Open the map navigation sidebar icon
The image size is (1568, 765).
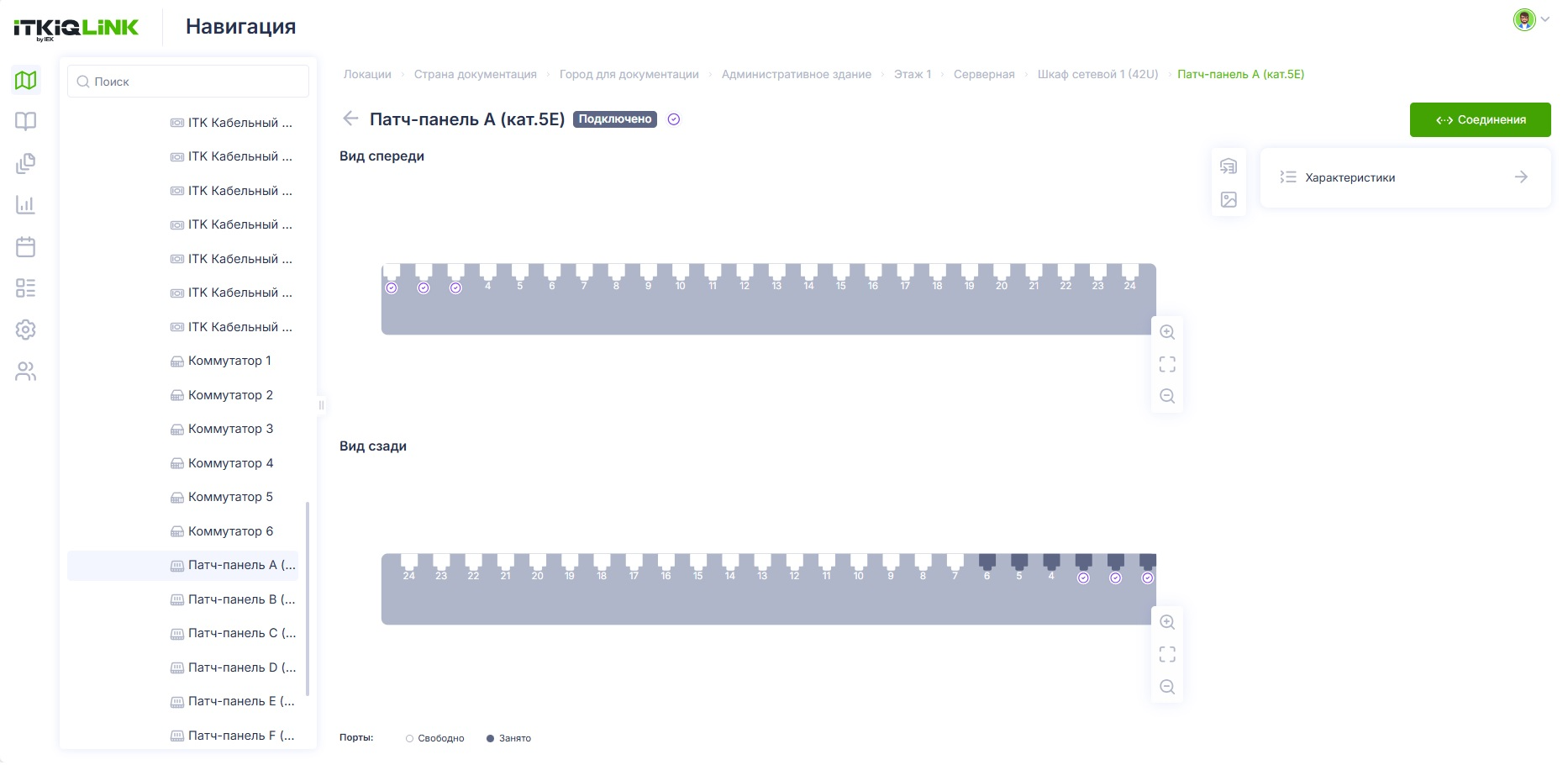26,80
